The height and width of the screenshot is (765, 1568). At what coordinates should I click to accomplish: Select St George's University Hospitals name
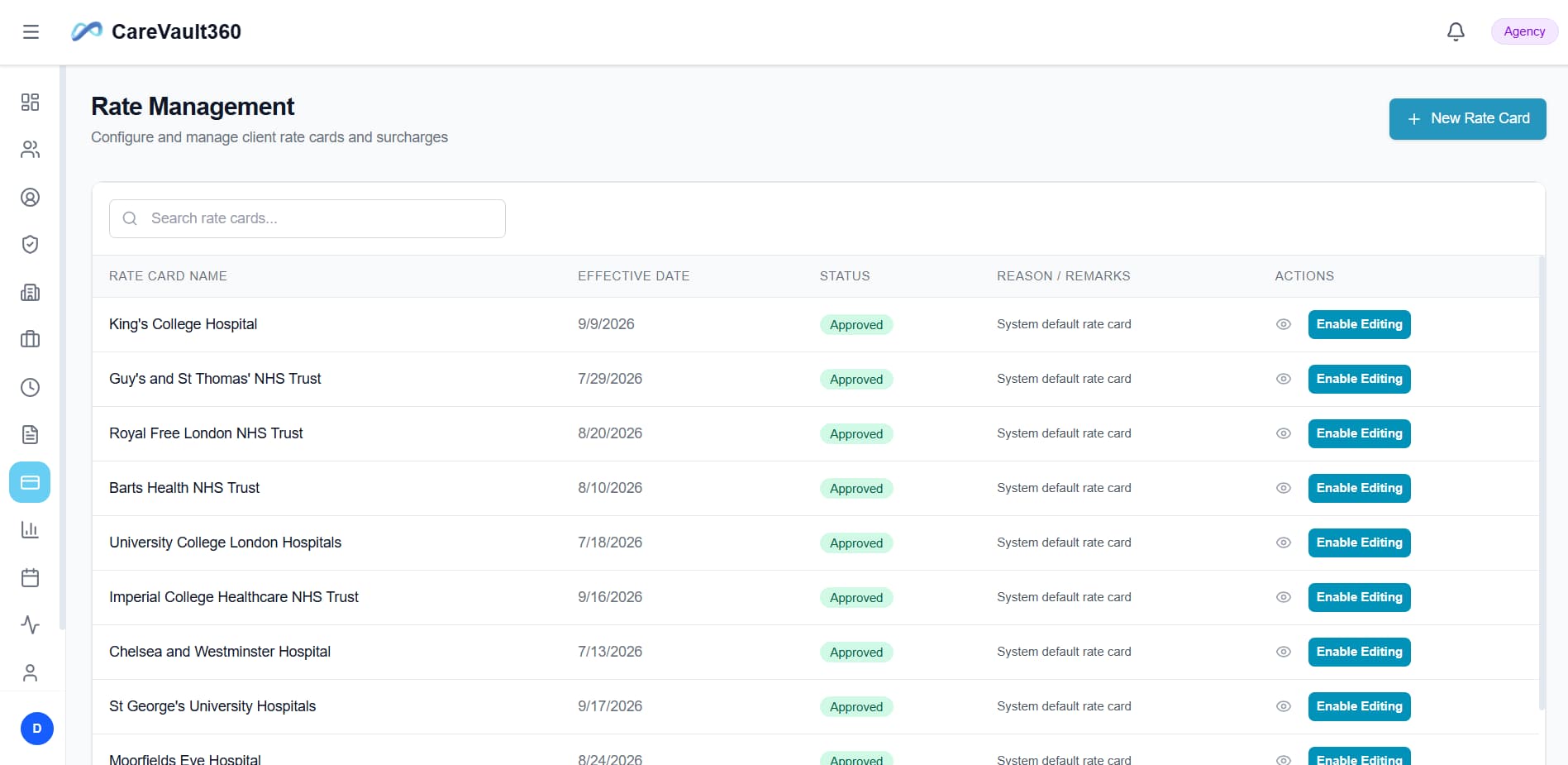(x=212, y=706)
